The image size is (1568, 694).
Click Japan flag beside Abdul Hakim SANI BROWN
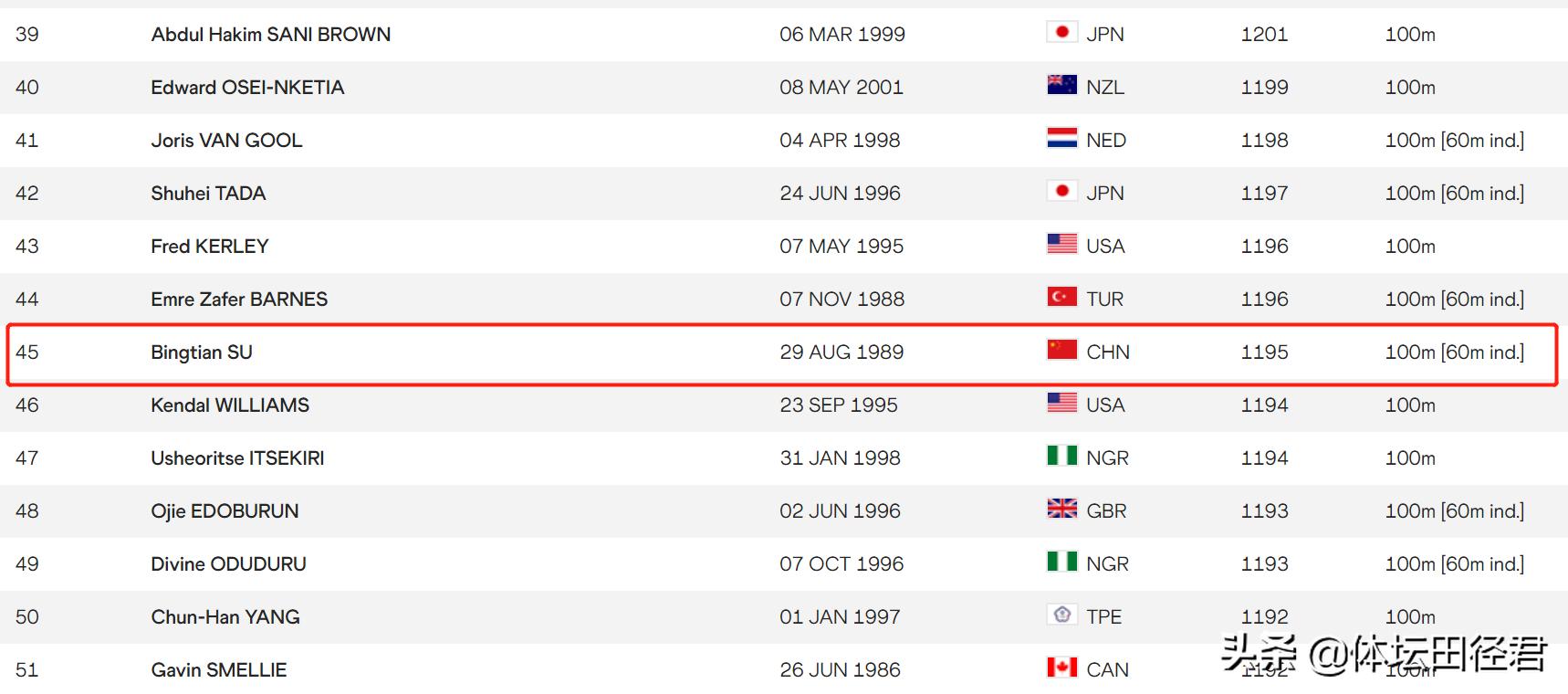click(1061, 33)
